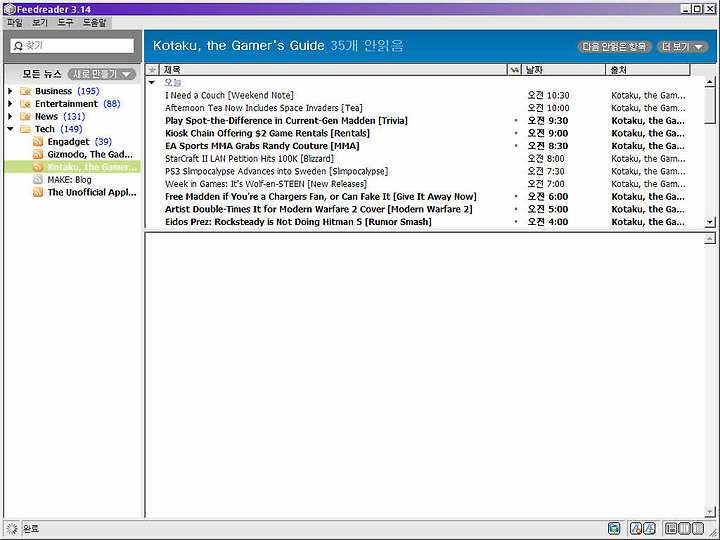Click preview pane scroll-up arrow
This screenshot has height=540, width=720.
tap(710, 238)
